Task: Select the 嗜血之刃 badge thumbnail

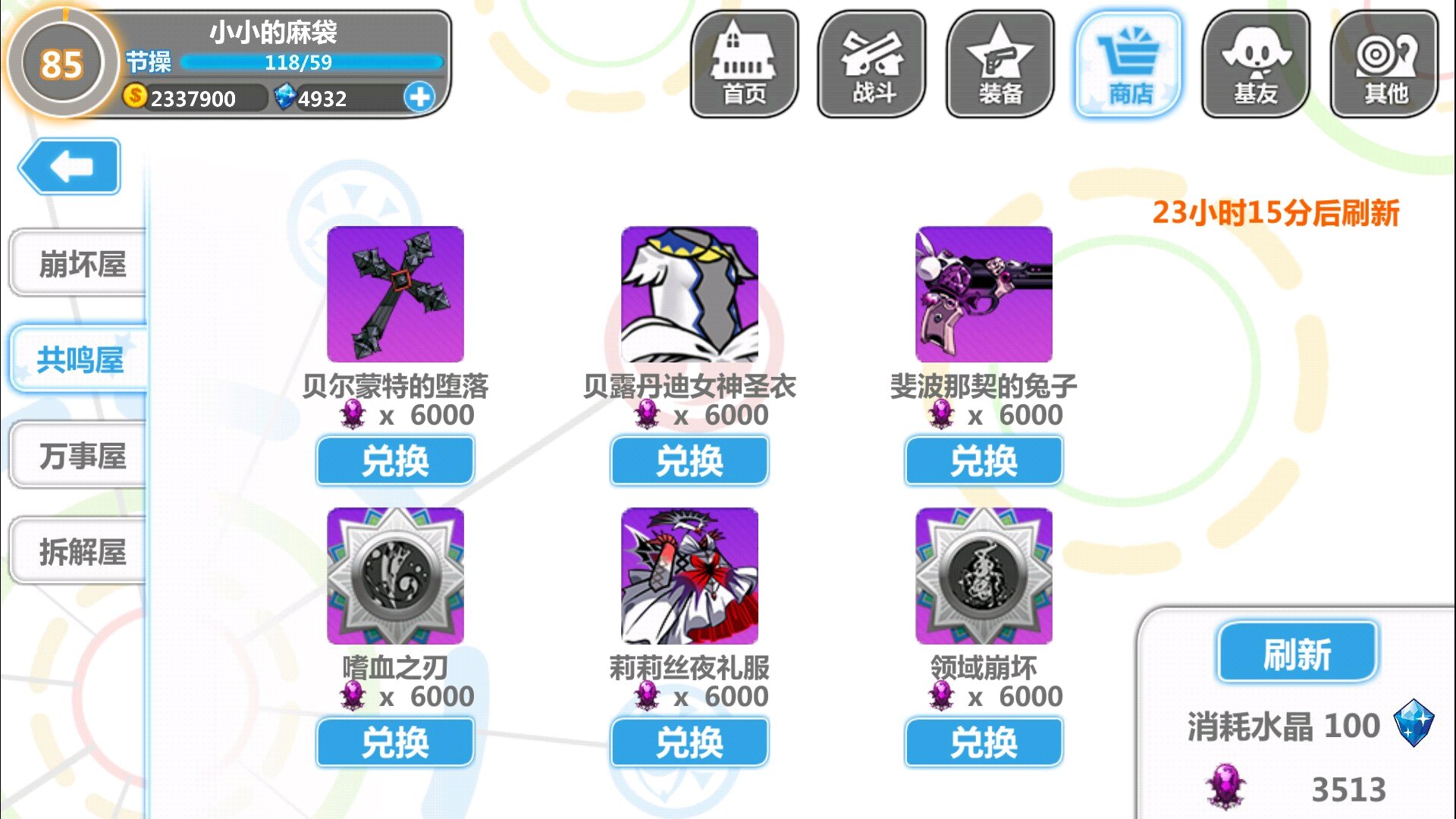Action: pyautogui.click(x=395, y=576)
